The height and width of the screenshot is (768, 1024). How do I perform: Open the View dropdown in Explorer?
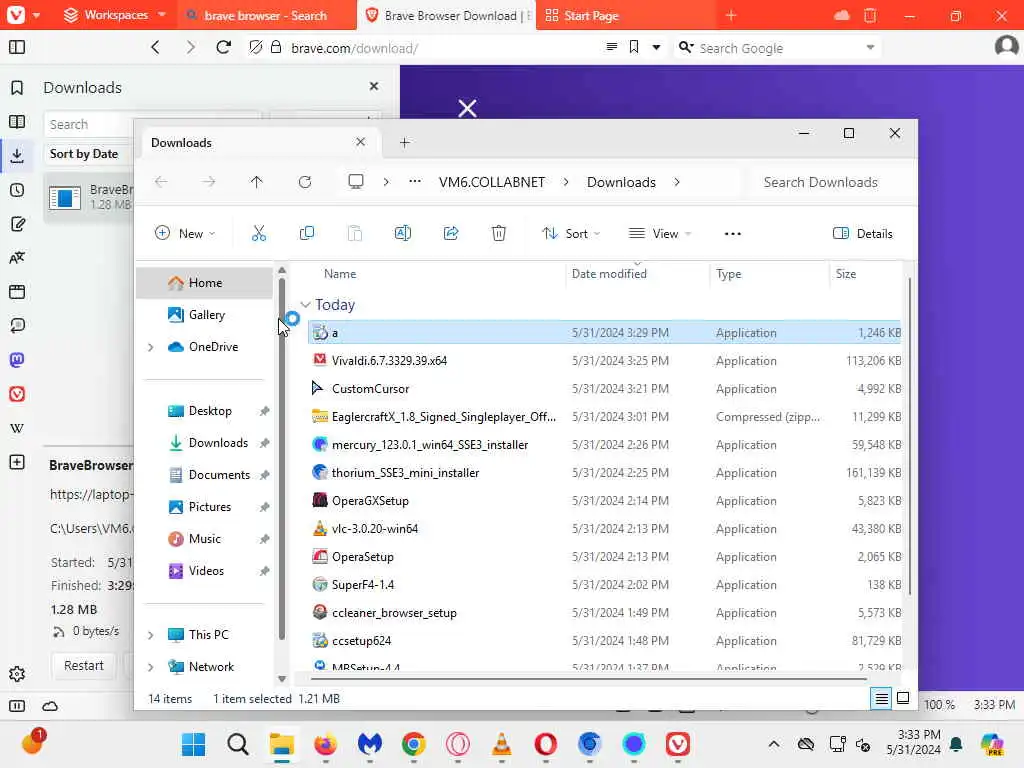tap(660, 234)
